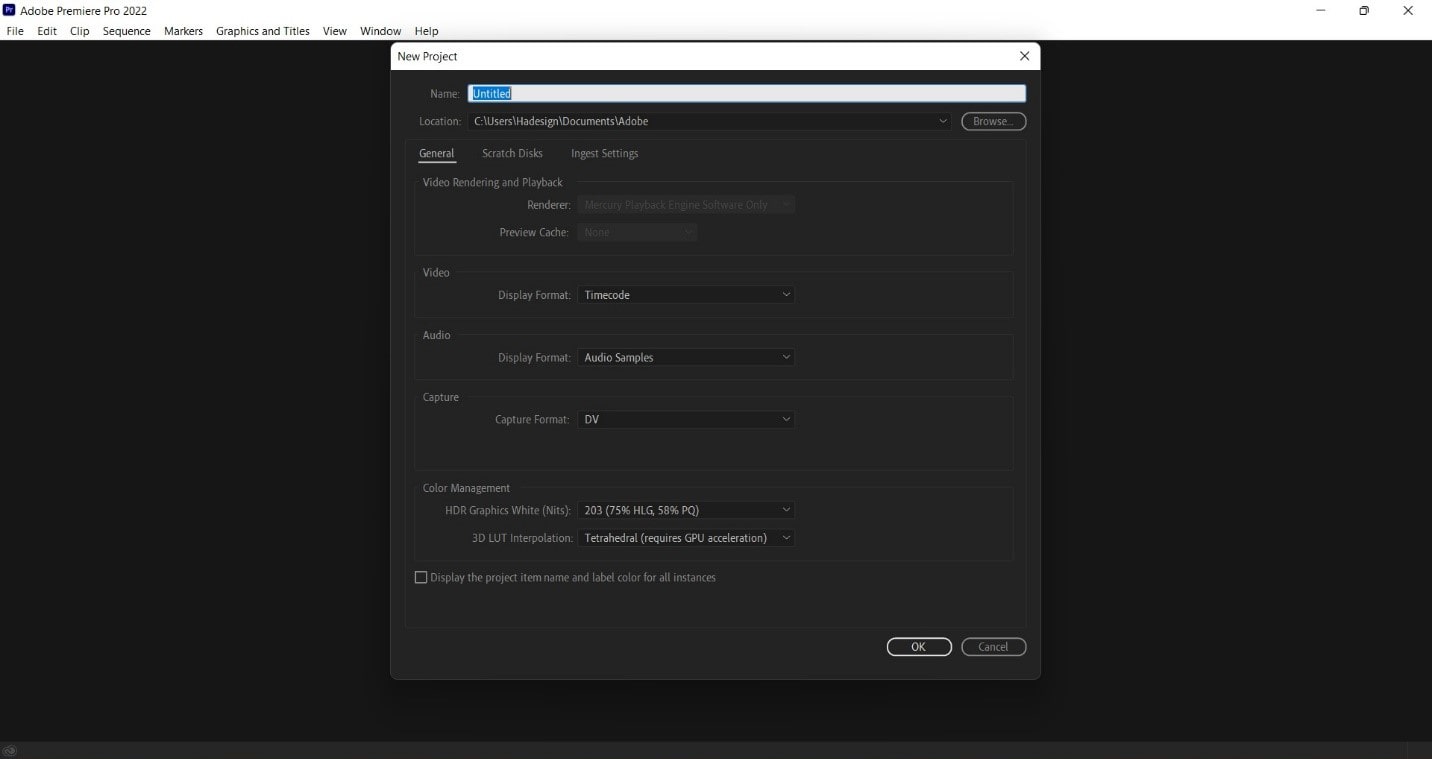Restore down the Premiere Pro window
The image size is (1432, 759).
(1364, 11)
